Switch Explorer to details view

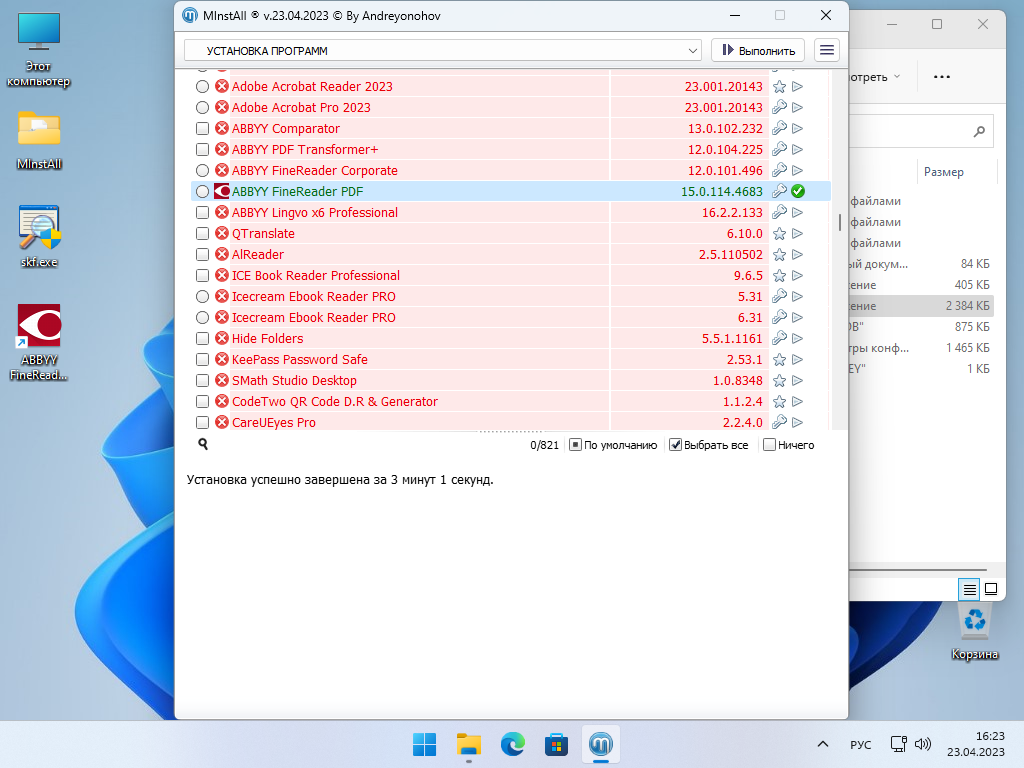point(970,589)
